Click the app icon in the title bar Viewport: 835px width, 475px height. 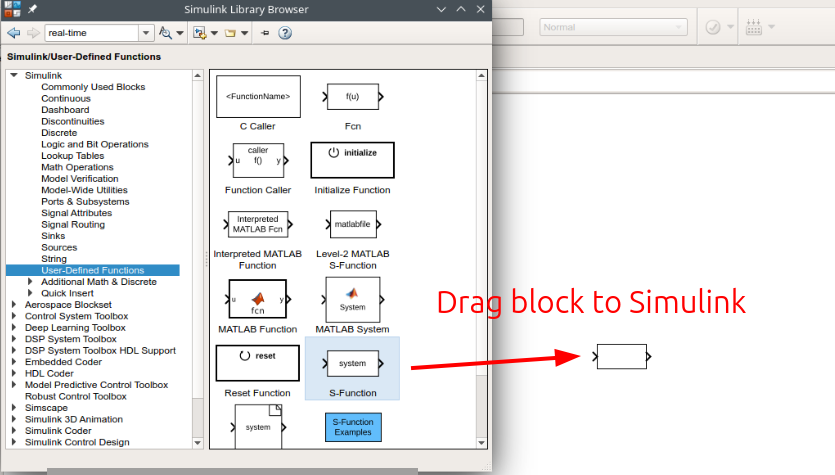(12, 9)
